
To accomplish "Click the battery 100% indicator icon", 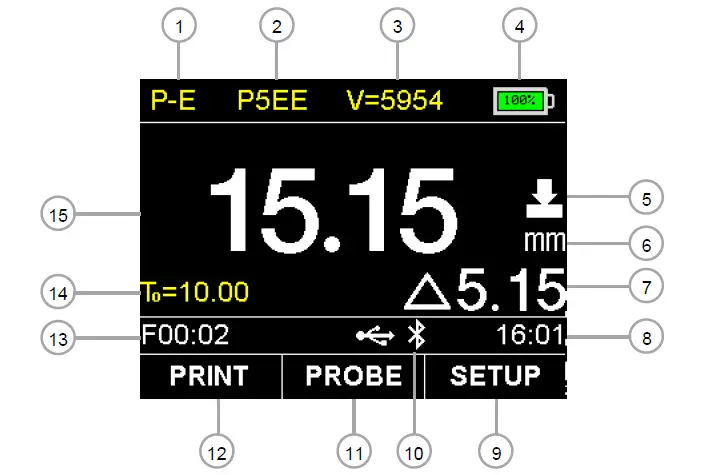I will (524, 100).
